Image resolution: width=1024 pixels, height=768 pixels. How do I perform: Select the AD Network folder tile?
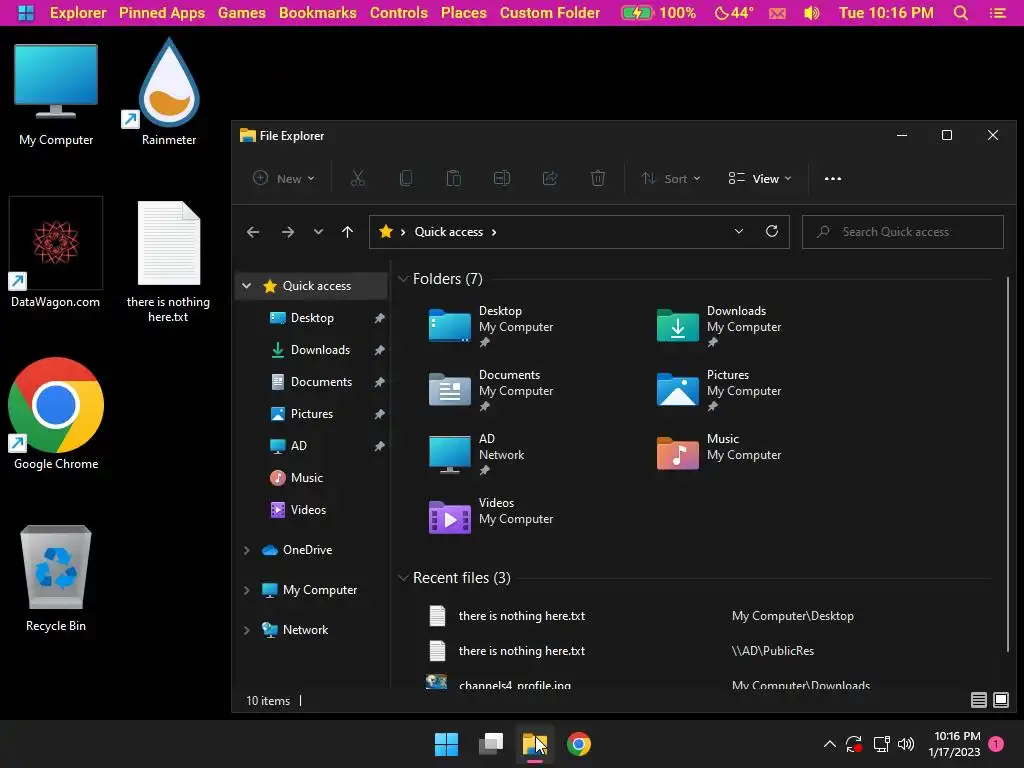pyautogui.click(x=478, y=454)
